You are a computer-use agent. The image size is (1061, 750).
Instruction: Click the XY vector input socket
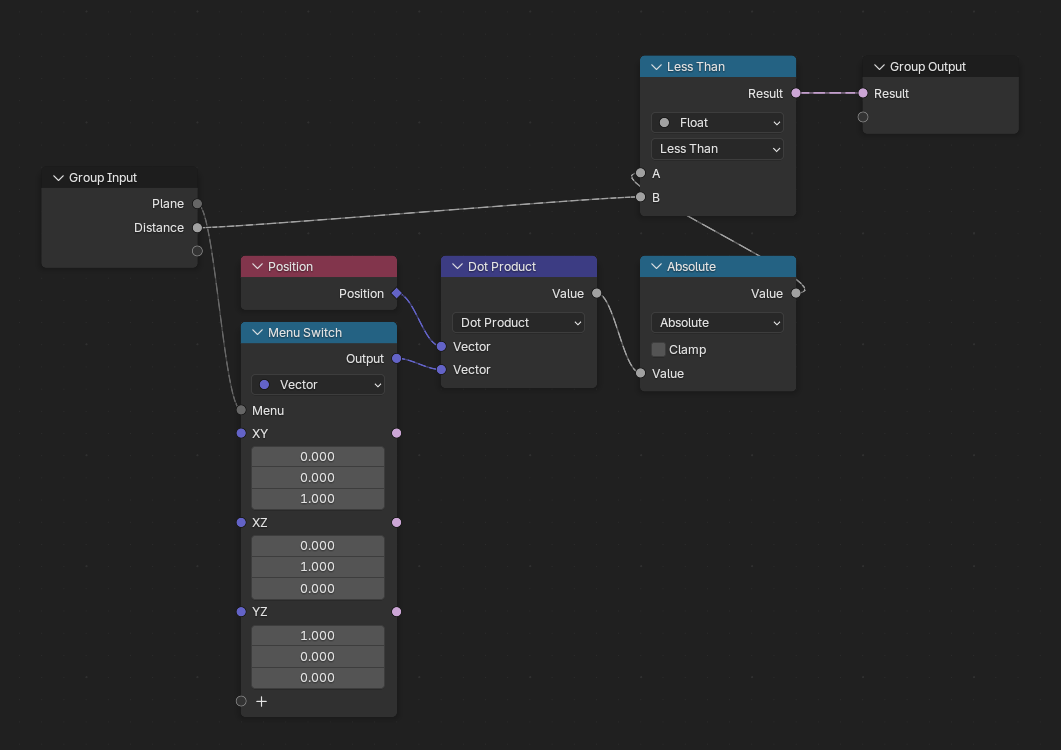tap(241, 433)
